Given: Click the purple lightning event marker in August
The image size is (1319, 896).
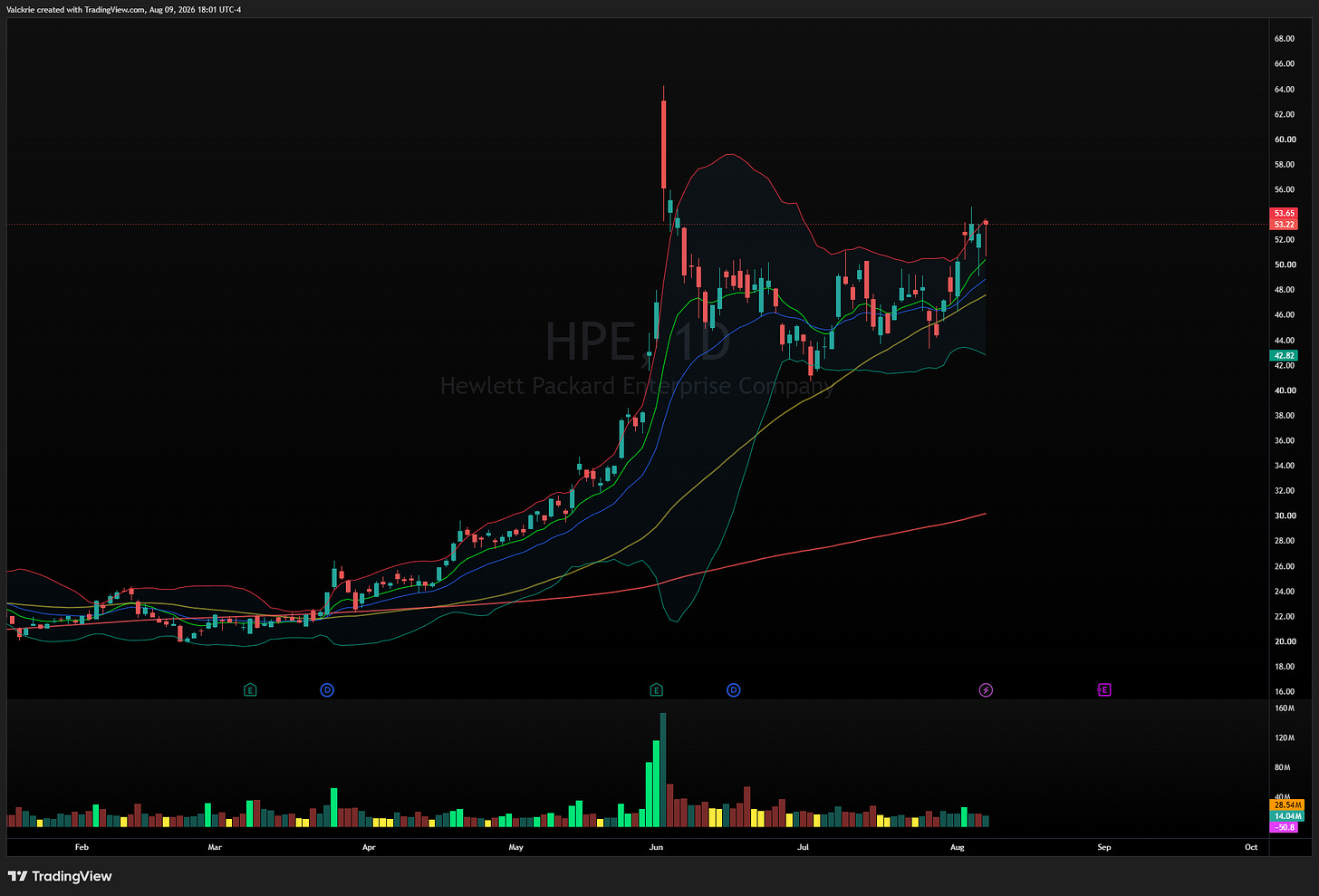Looking at the screenshot, I should pyautogui.click(x=986, y=690).
